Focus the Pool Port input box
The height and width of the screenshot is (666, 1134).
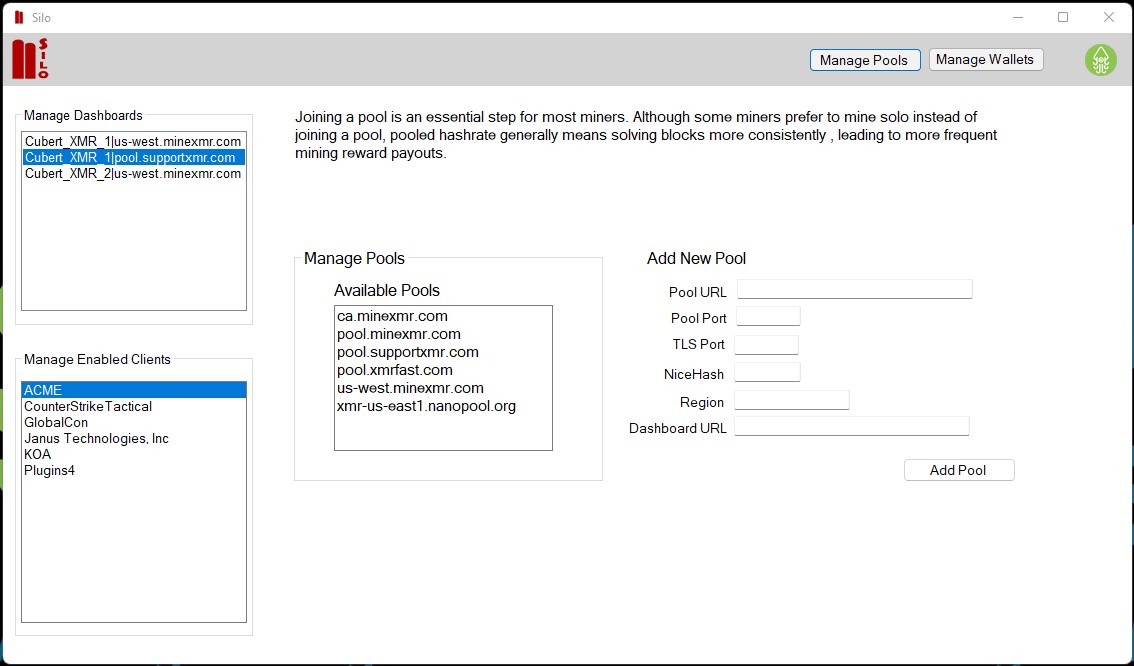pyautogui.click(x=768, y=317)
